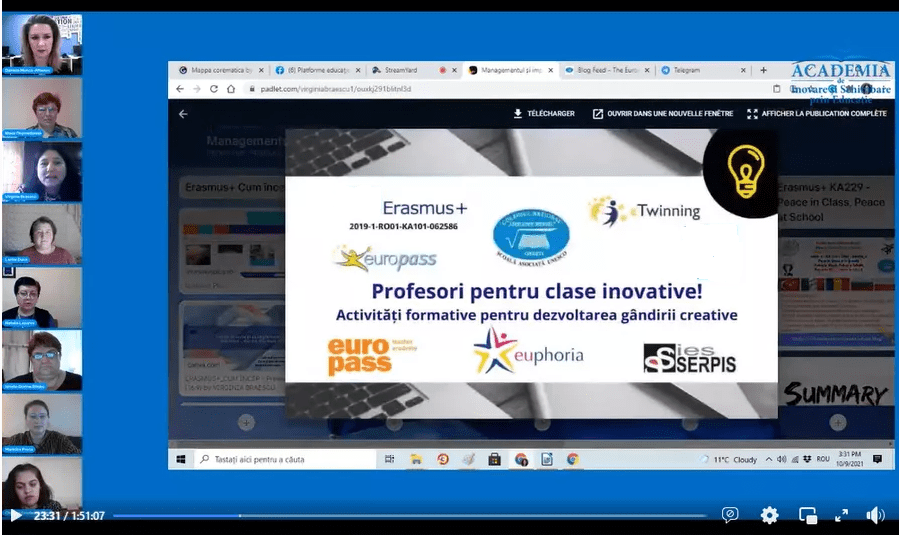Seek on the video progress bar
900x535 pixels.
click(x=400, y=516)
